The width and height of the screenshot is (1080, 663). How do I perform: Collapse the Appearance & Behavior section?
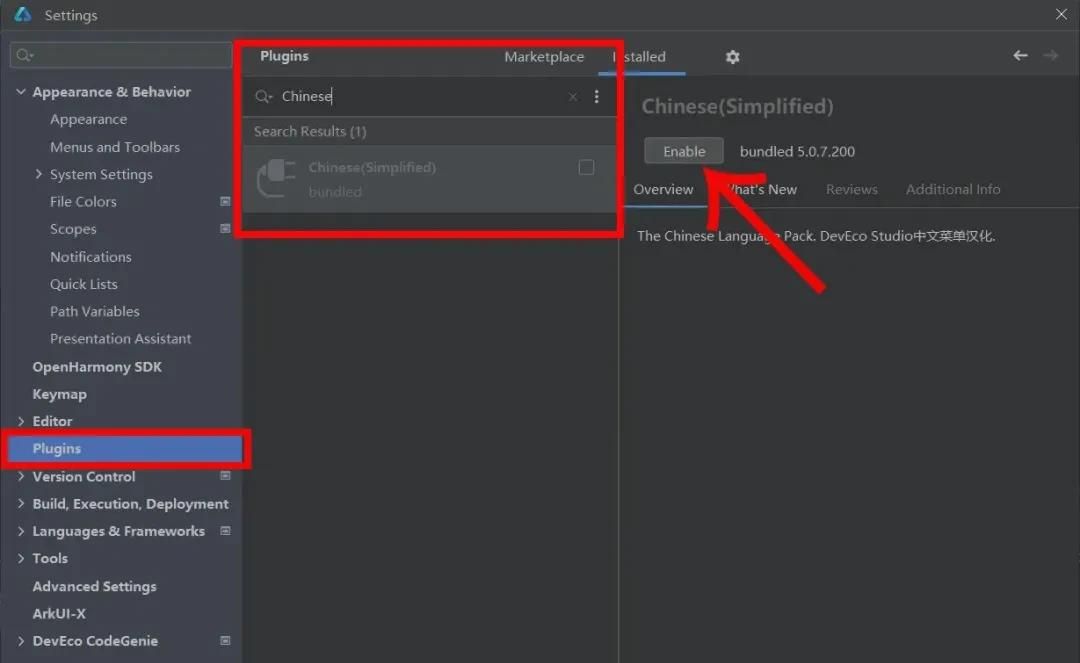(21, 92)
